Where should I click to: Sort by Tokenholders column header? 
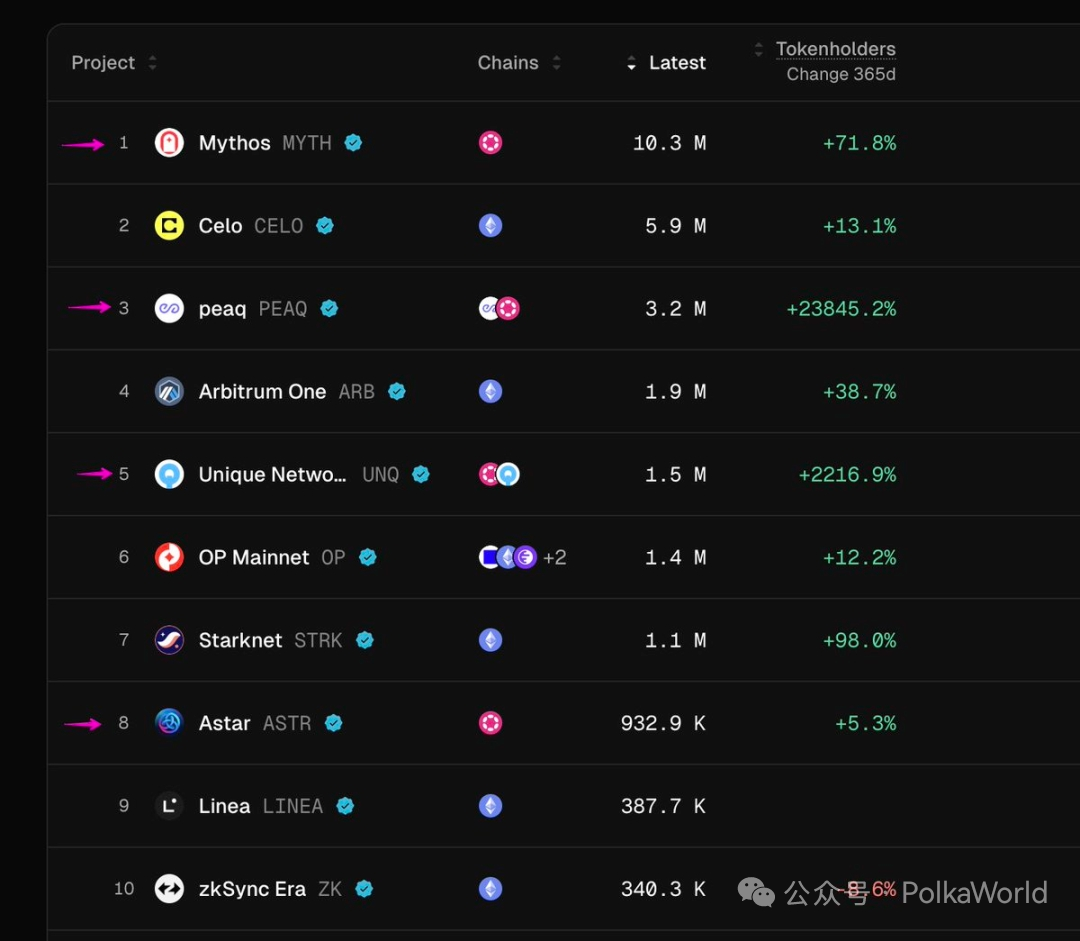click(x=835, y=49)
